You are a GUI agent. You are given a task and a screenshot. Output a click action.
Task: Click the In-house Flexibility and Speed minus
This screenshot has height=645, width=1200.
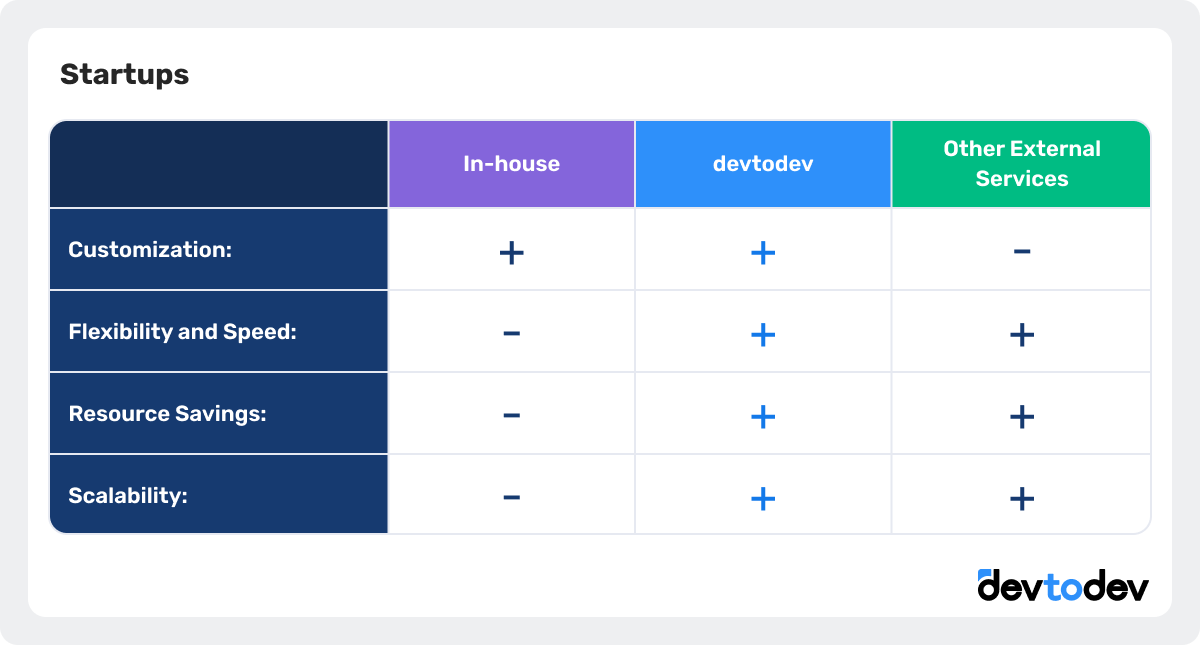[x=511, y=333]
